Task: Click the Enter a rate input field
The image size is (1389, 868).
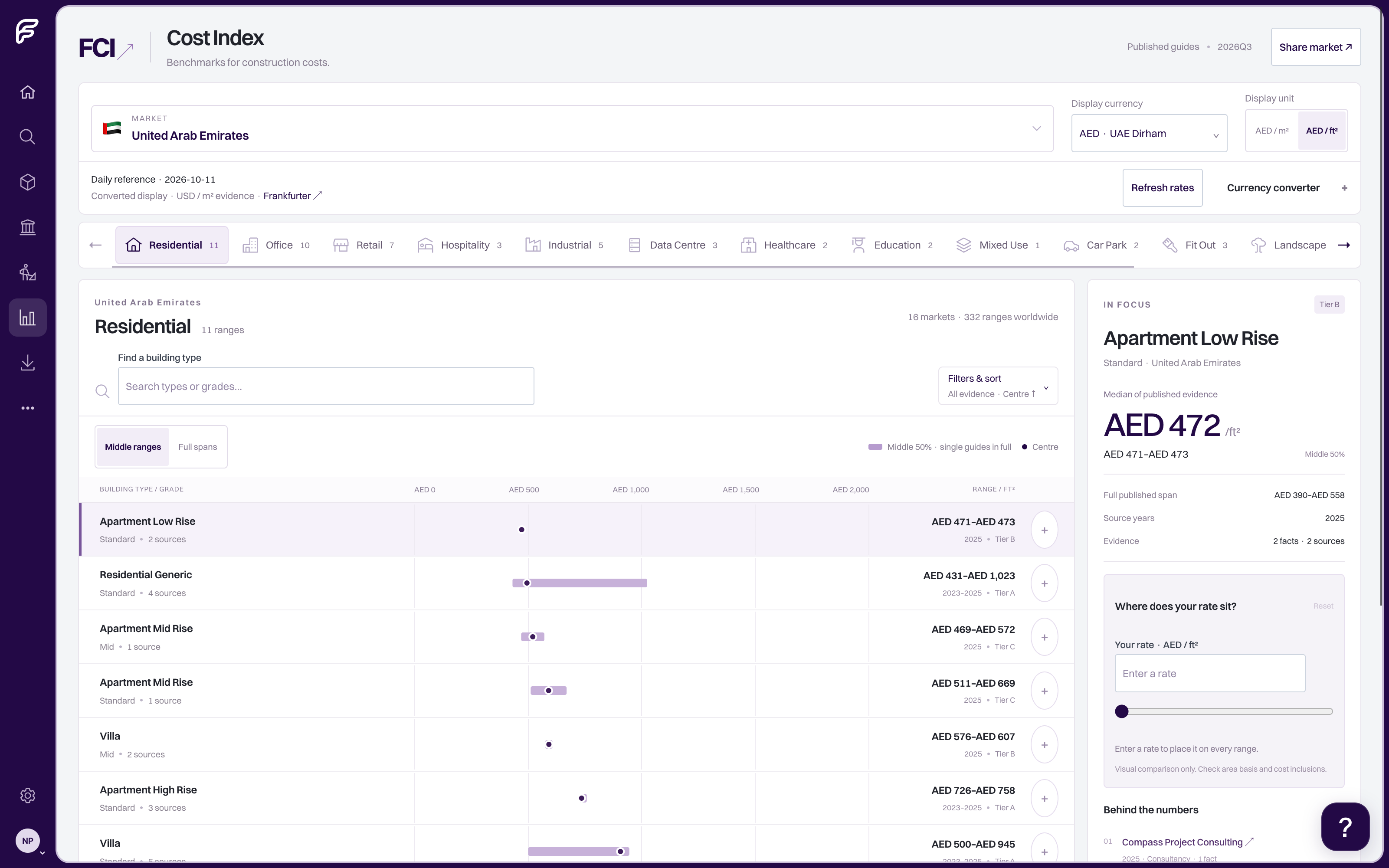Action: (x=1210, y=673)
